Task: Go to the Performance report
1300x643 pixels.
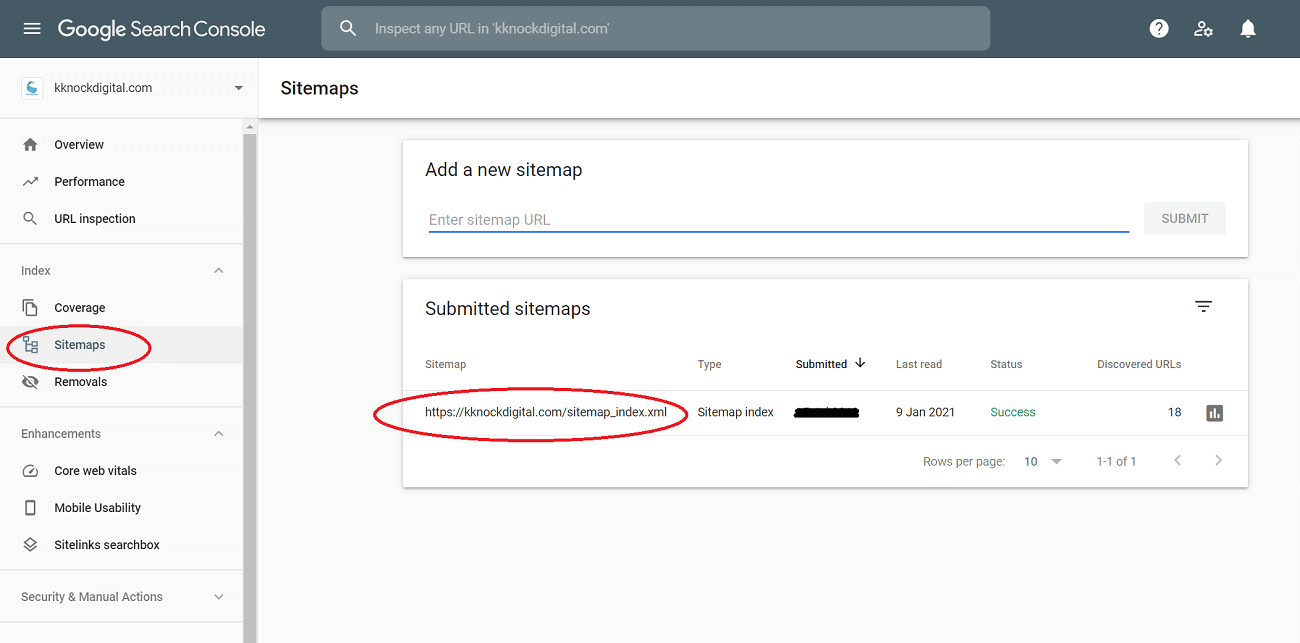Action: tap(89, 181)
